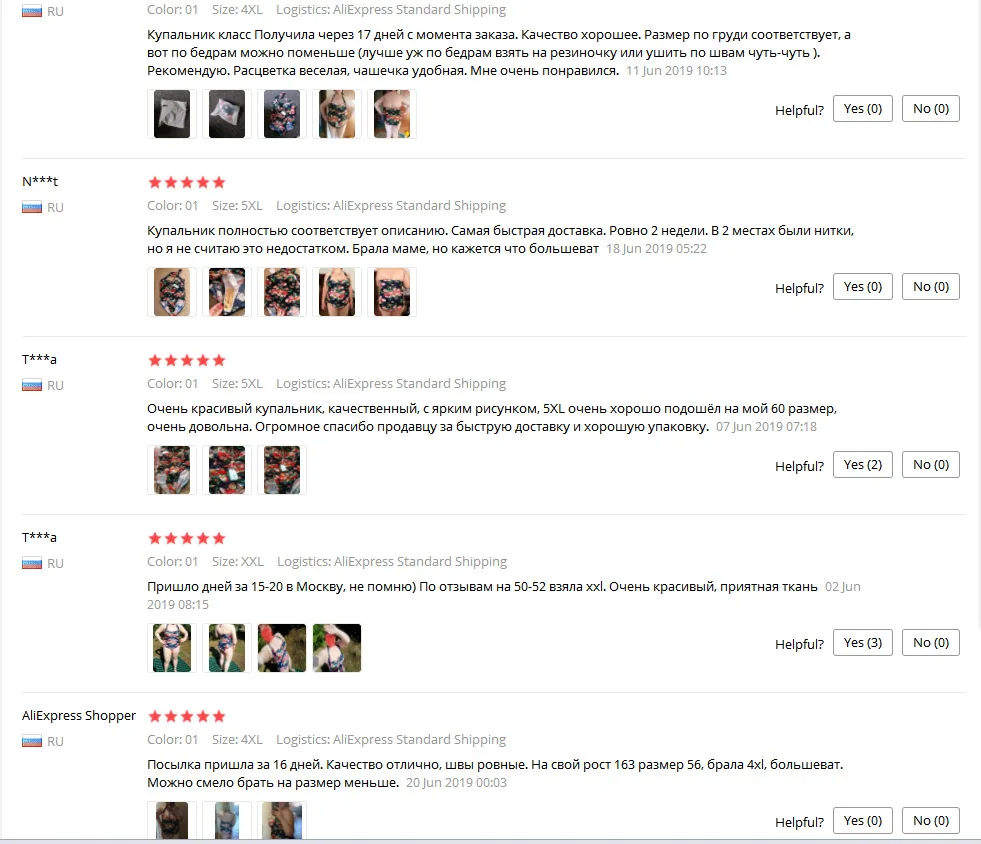The width and height of the screenshot is (981, 844).
Task: Click Yes (3) on the XXL T***a review
Action: [862, 643]
